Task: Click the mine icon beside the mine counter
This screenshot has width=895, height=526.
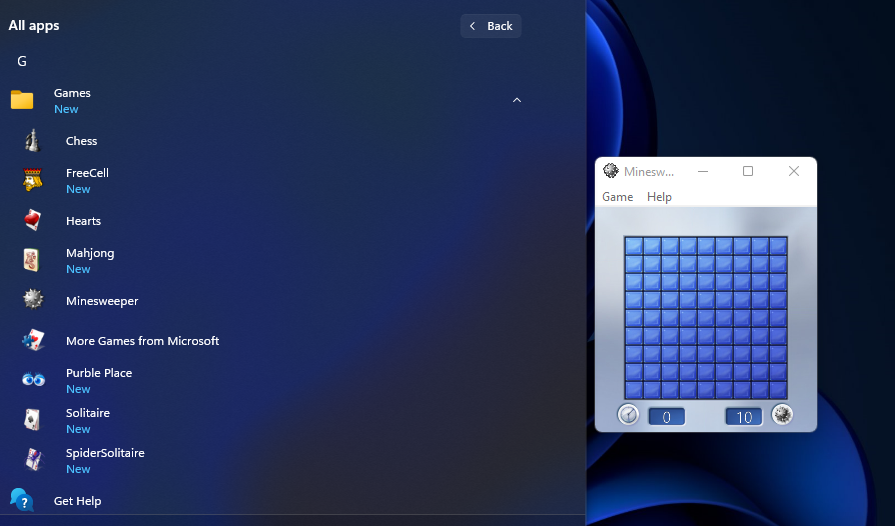Action: [x=782, y=414]
